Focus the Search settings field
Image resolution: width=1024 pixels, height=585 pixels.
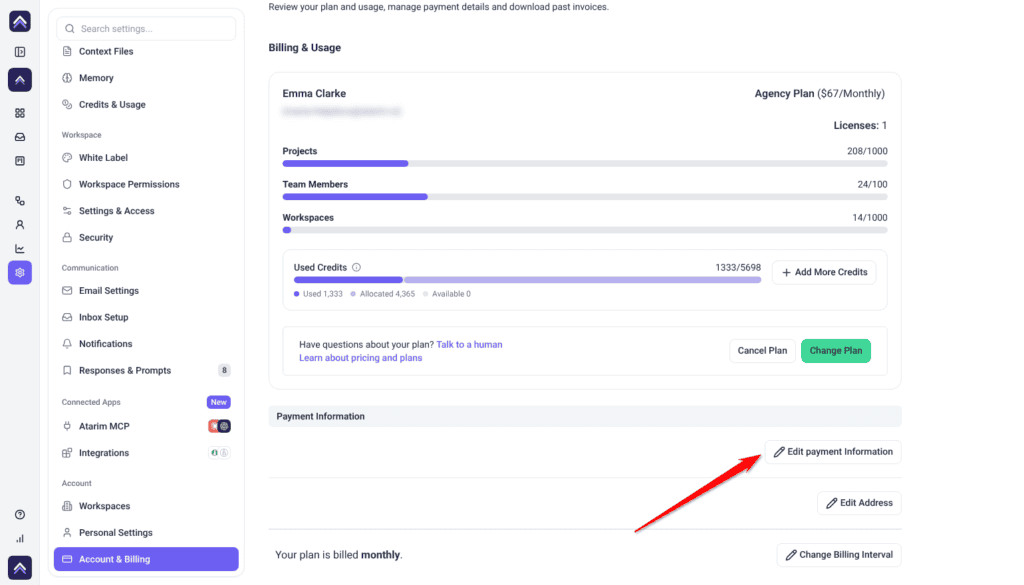(x=146, y=29)
